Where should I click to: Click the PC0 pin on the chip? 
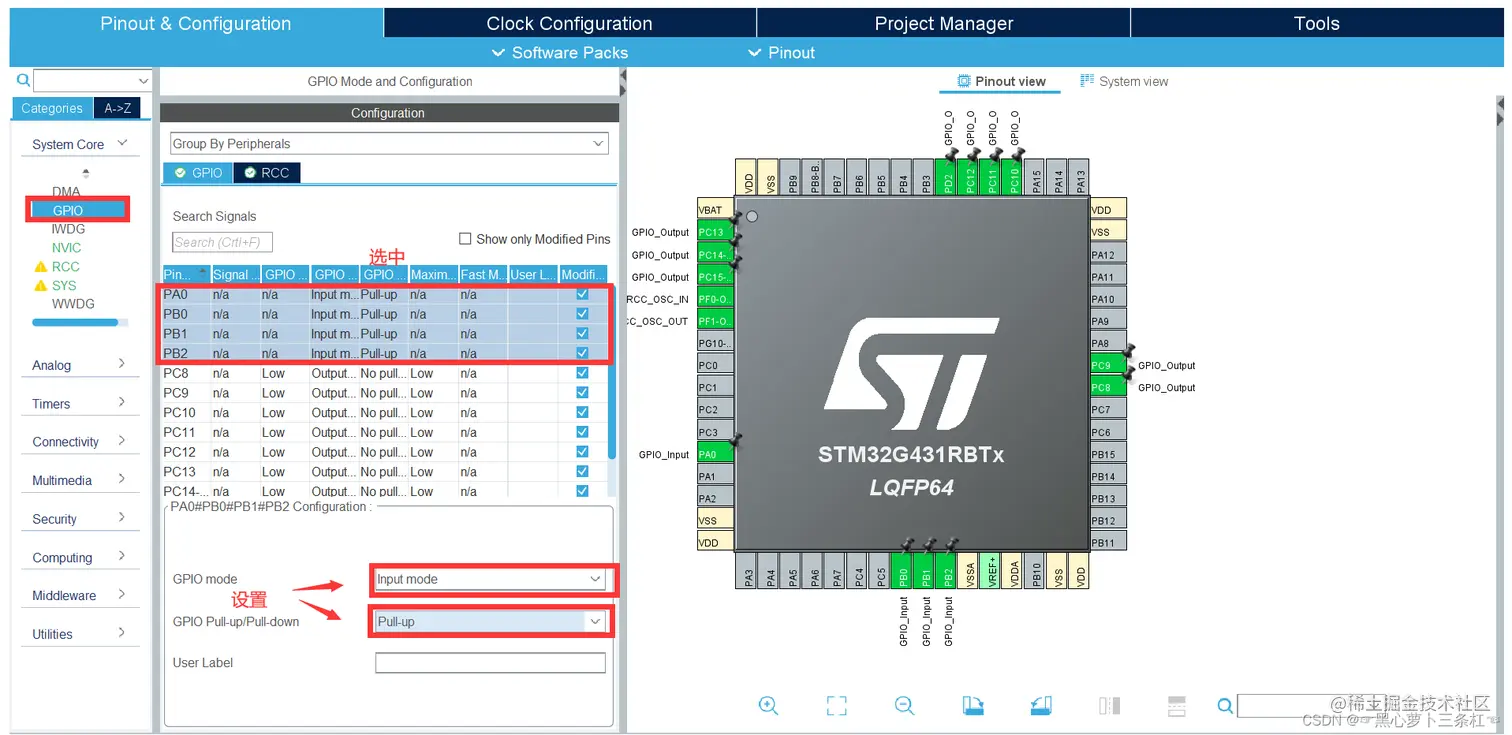pos(715,365)
